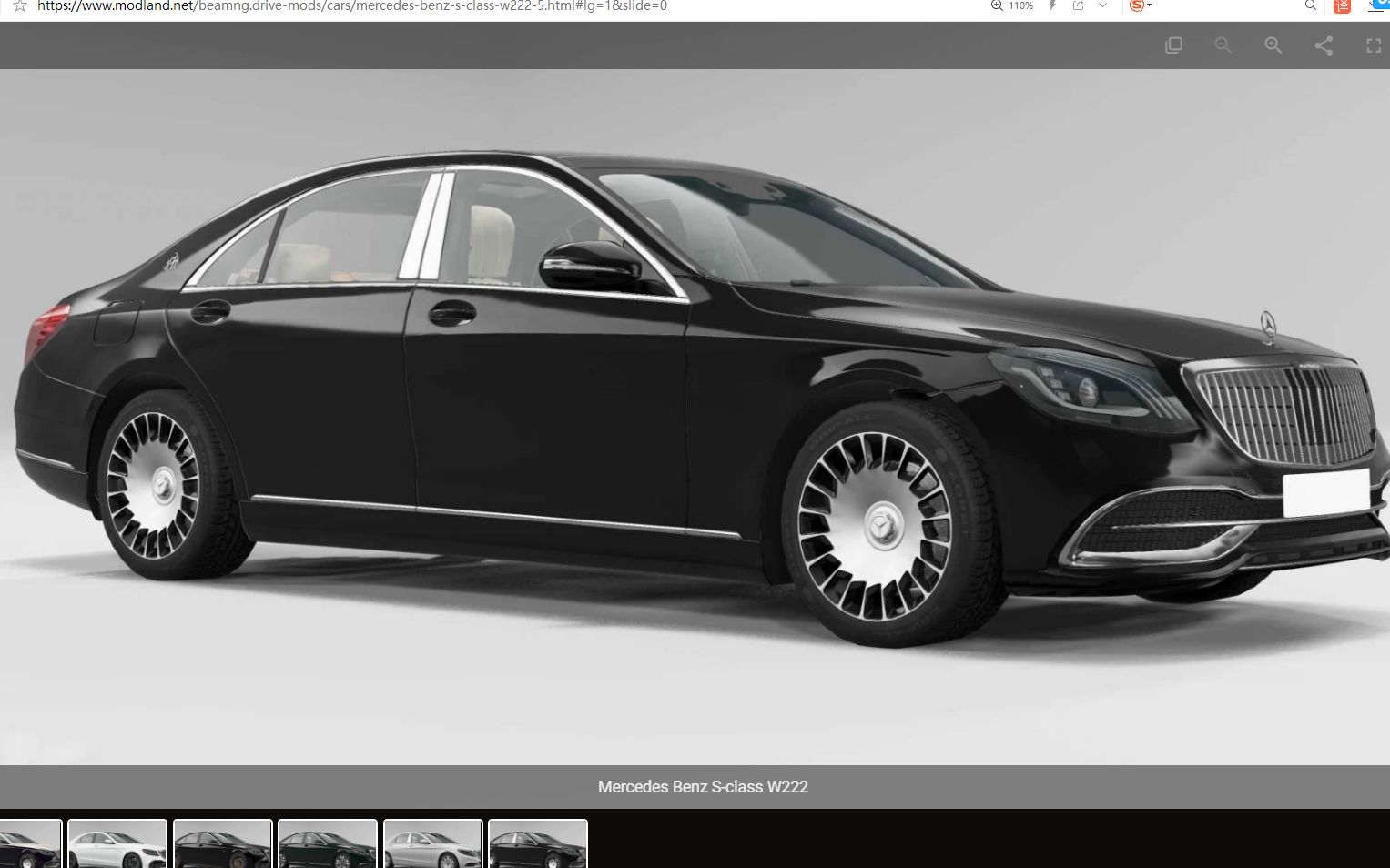The height and width of the screenshot is (868, 1390).
Task: Click the gallery zoom out magnifier
Action: point(1223,45)
